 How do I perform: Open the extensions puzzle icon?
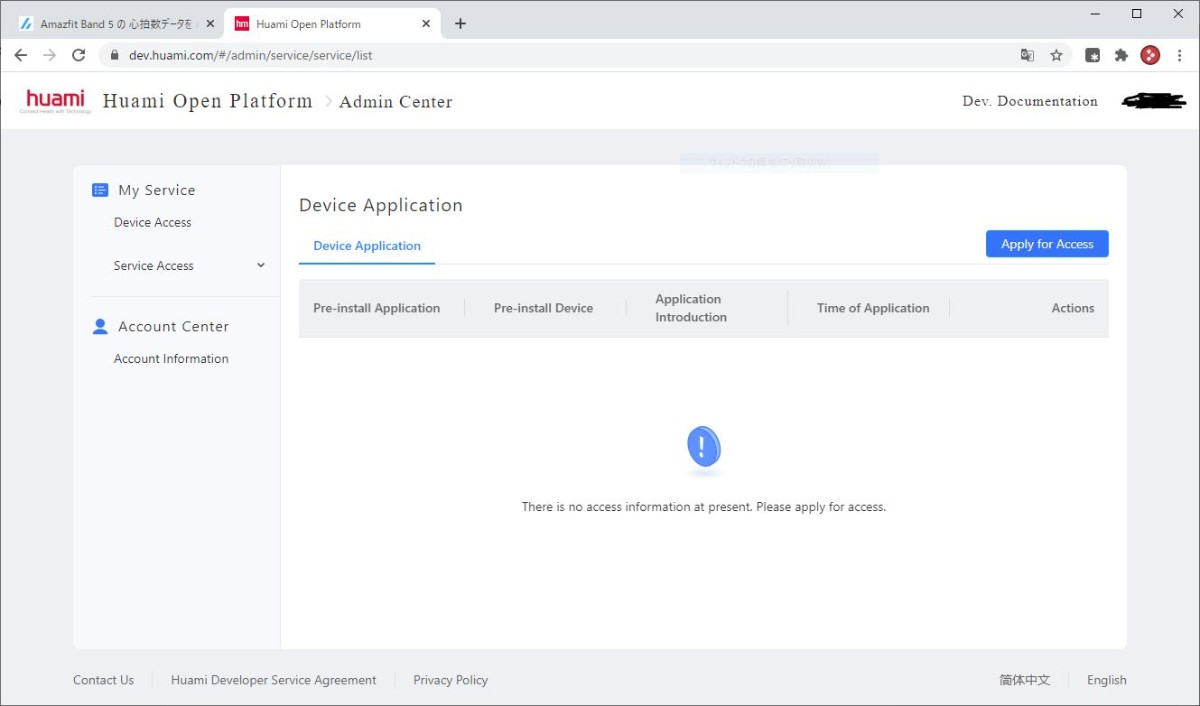(1121, 55)
